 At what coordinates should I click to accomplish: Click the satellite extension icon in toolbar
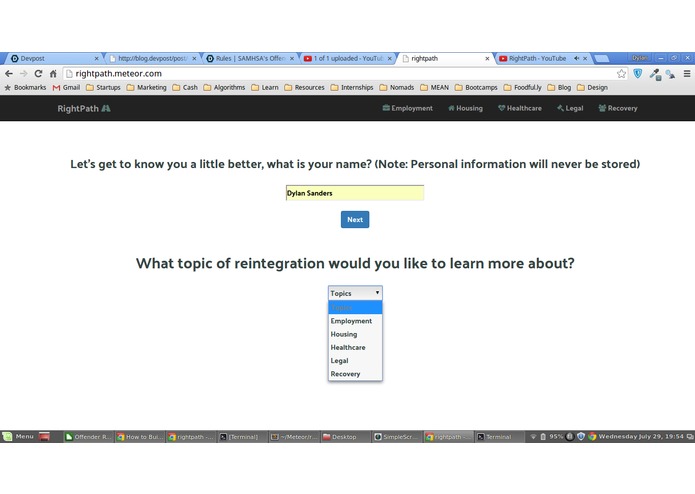pyautogui.click(x=670, y=74)
